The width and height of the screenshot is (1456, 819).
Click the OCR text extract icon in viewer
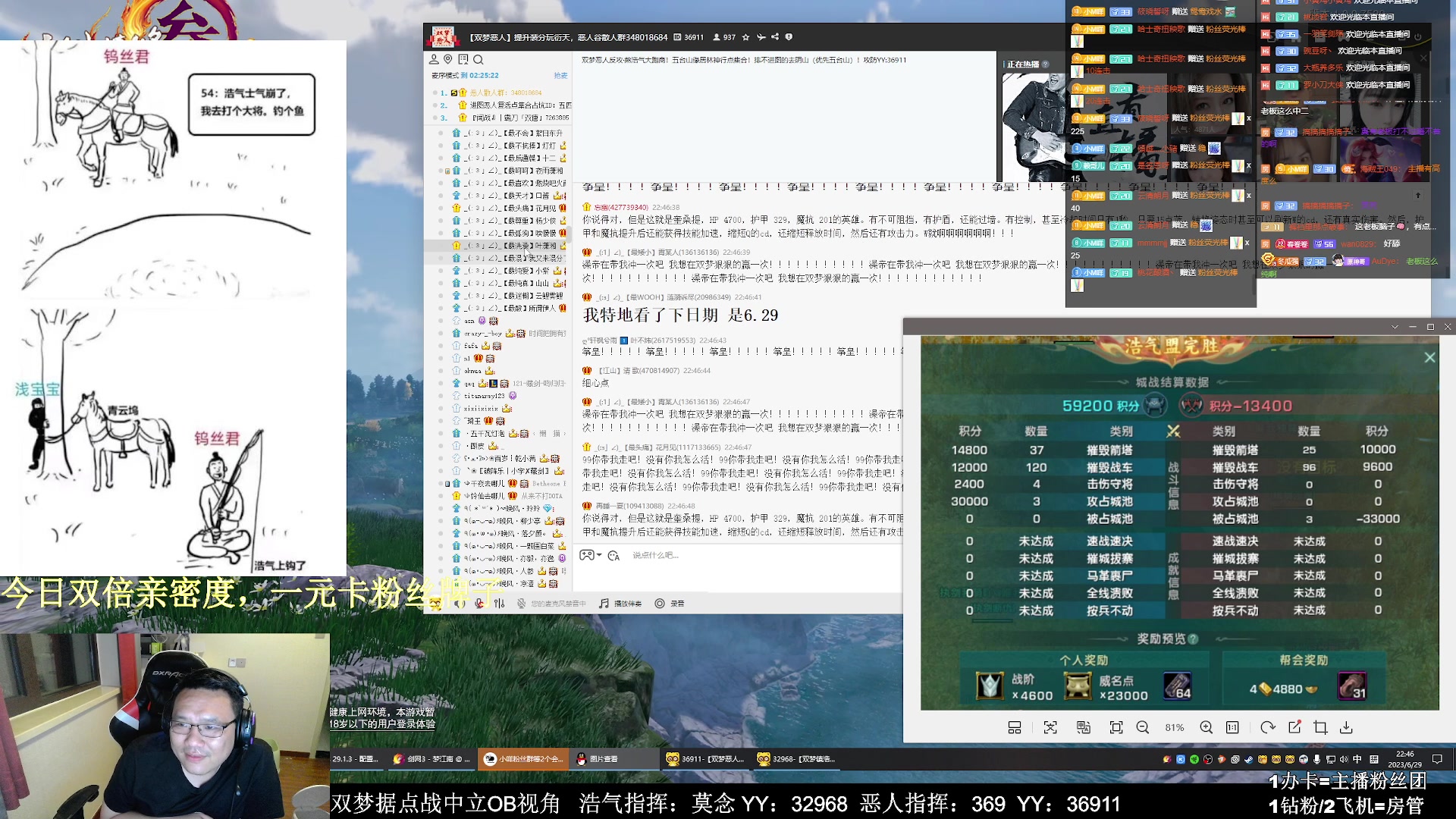1050,728
